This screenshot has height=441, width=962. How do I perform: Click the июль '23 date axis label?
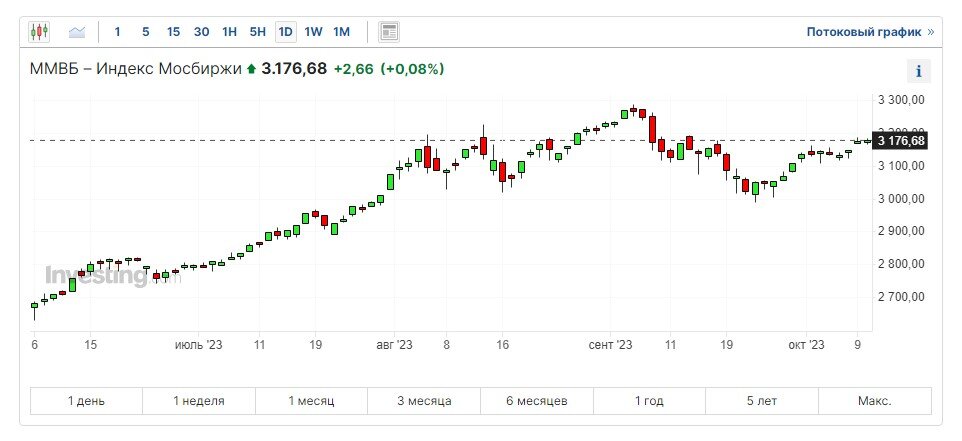(x=198, y=345)
